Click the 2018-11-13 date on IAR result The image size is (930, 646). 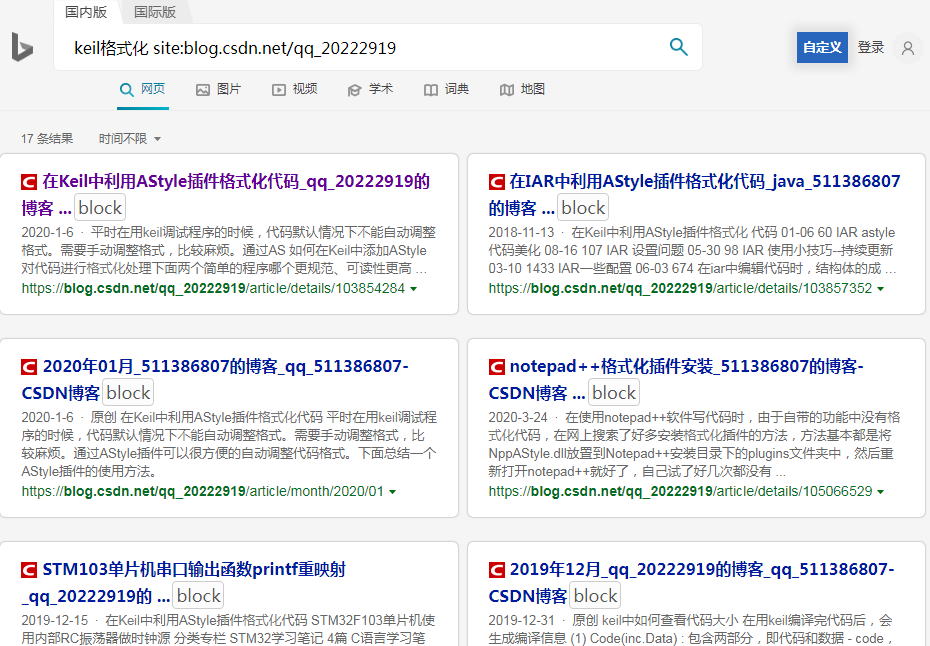(x=521, y=232)
